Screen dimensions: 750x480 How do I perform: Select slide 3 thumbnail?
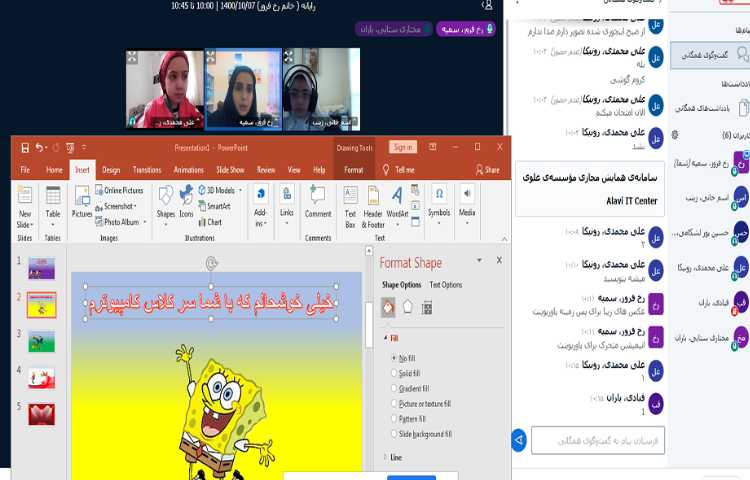click(x=42, y=341)
